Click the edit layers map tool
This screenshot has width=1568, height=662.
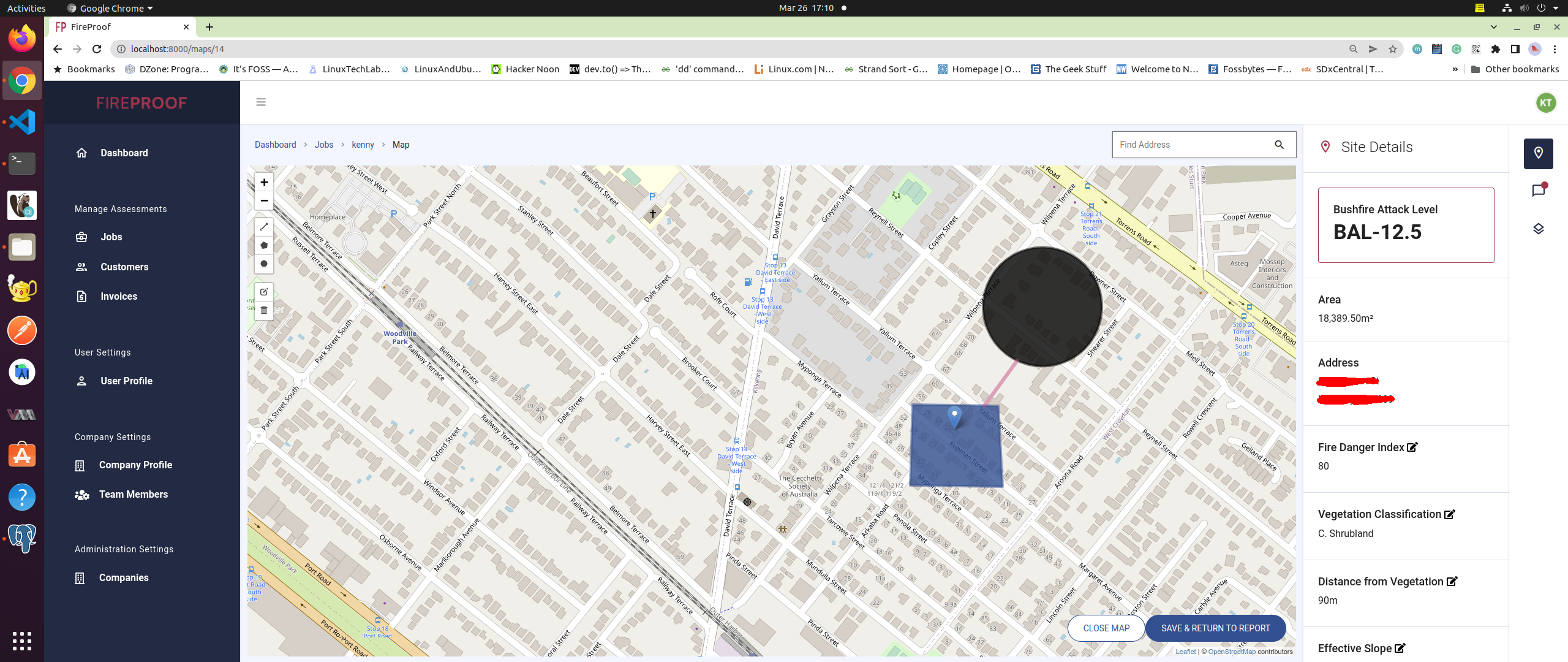(264, 292)
